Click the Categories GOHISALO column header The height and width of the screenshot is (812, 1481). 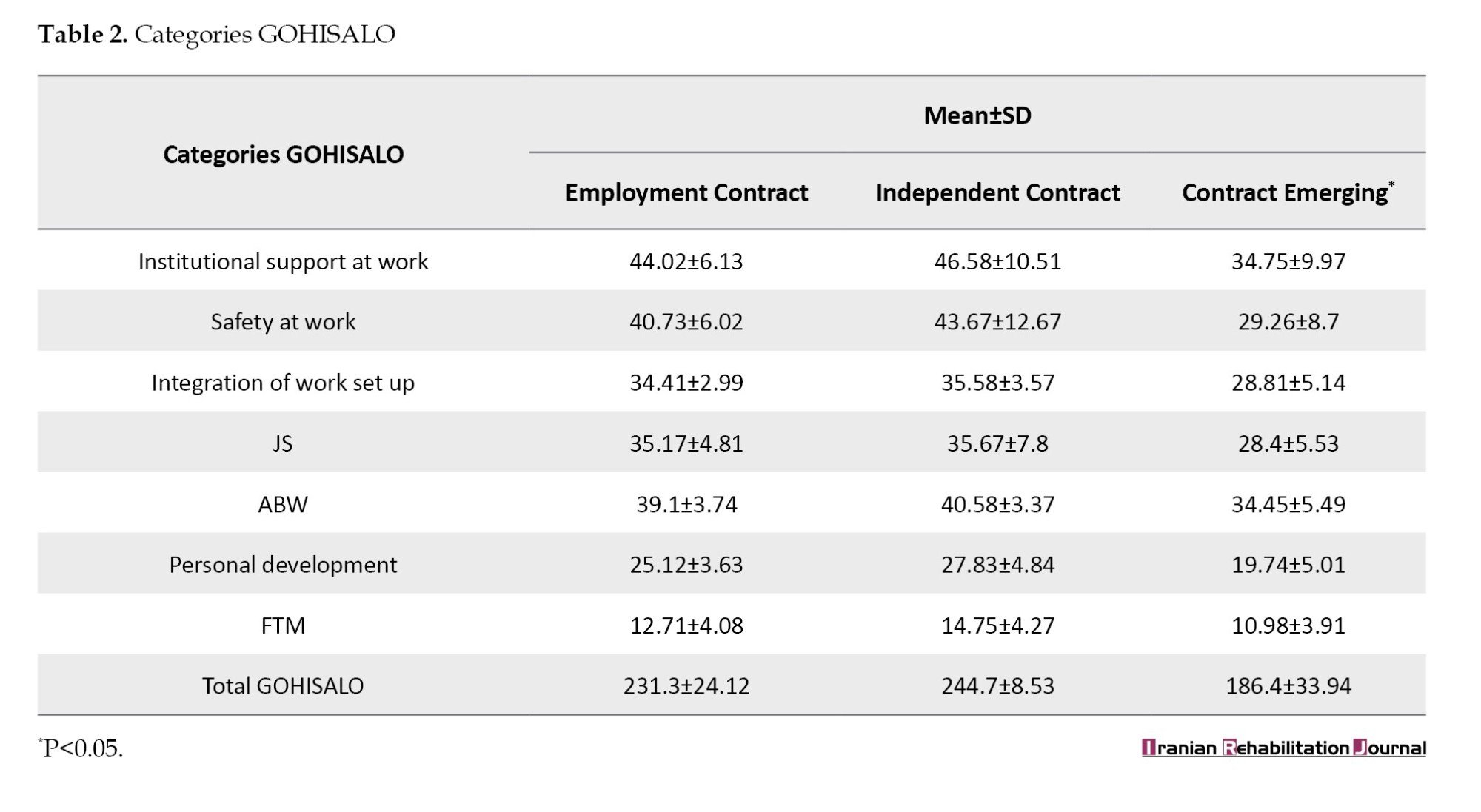pyautogui.click(x=283, y=154)
